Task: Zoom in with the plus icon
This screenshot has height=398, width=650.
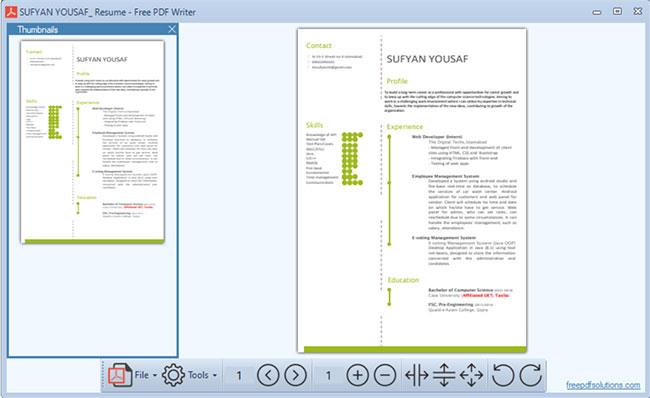Action: point(357,375)
